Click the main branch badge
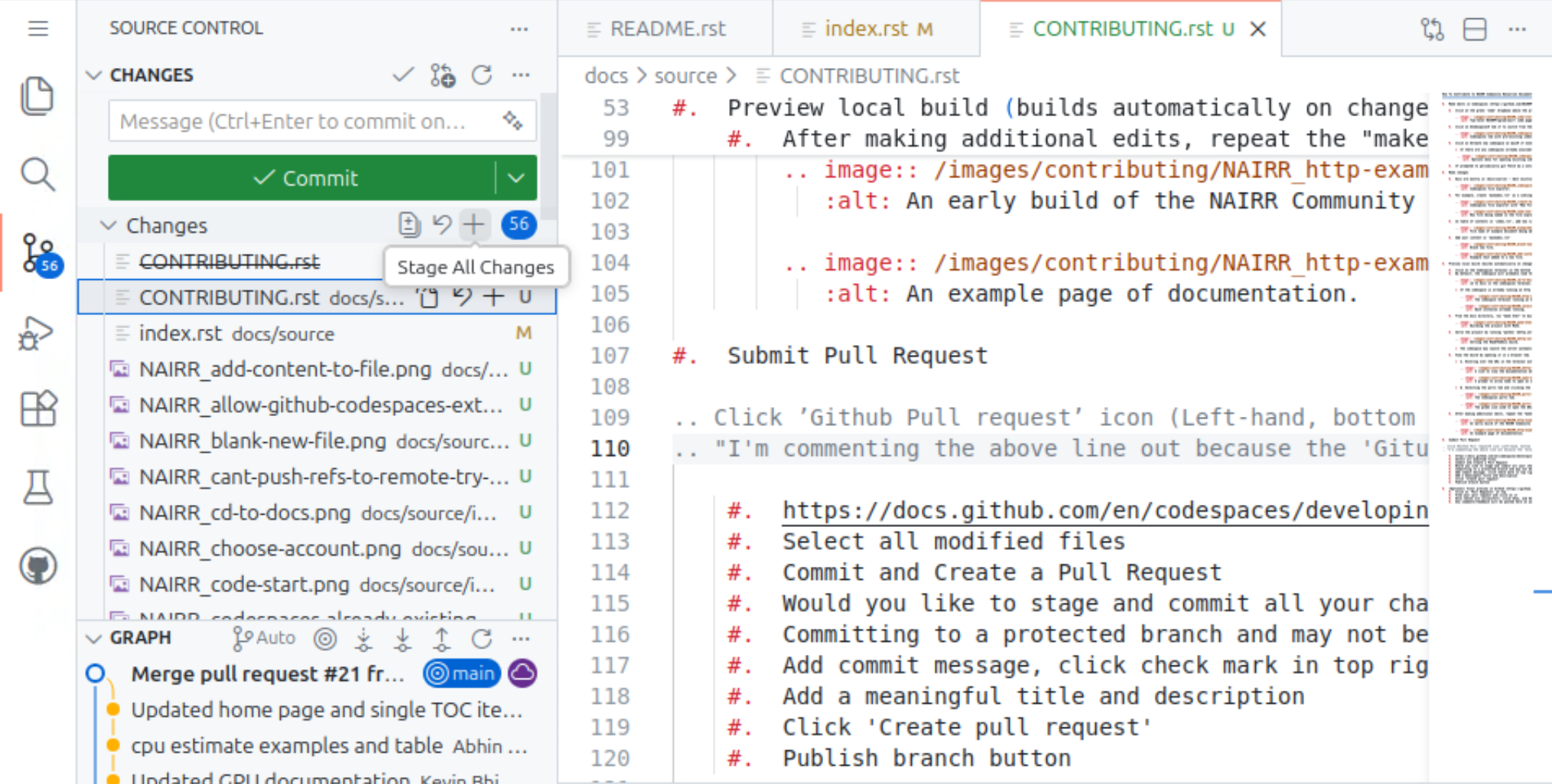The width and height of the screenshot is (1552, 784). click(461, 673)
